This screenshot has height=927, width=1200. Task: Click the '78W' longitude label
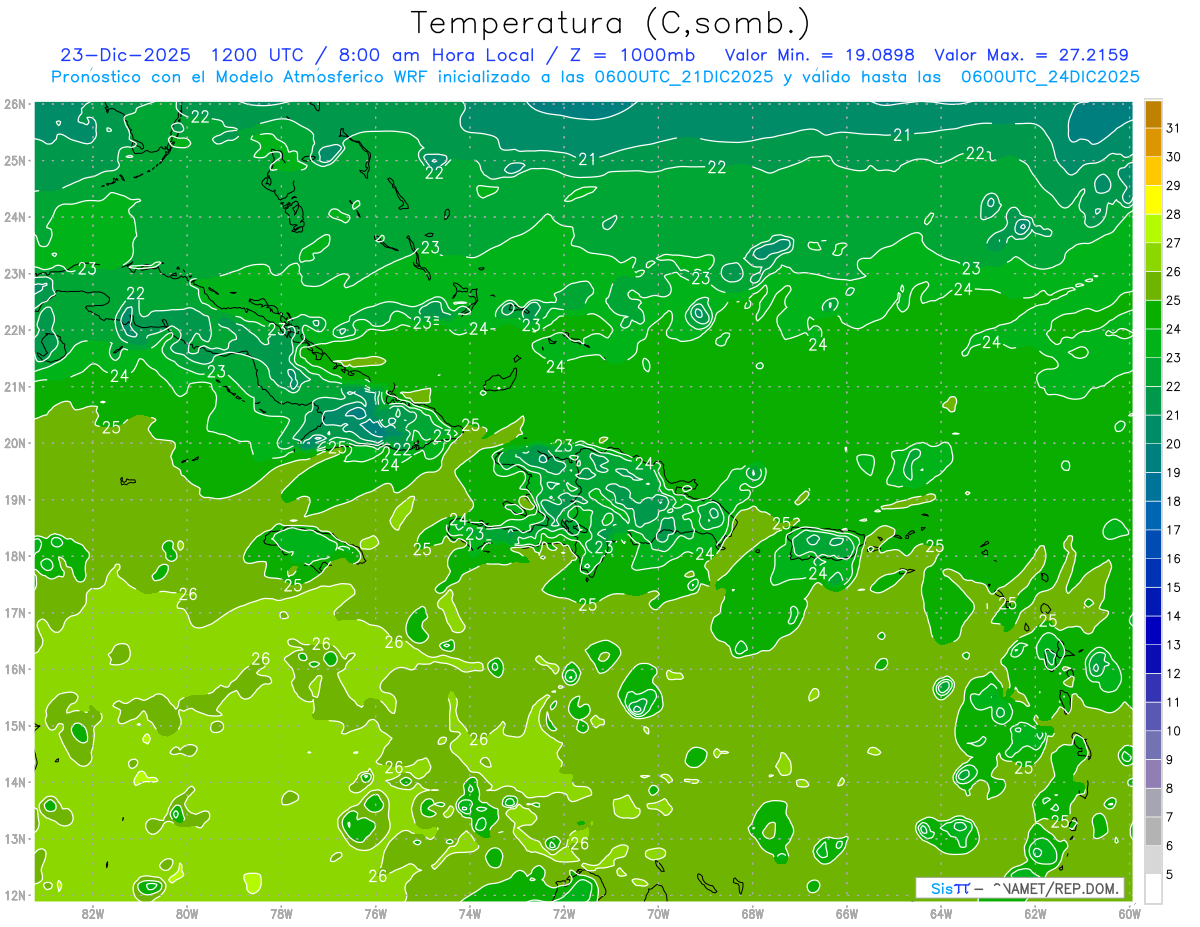pyautogui.click(x=281, y=913)
